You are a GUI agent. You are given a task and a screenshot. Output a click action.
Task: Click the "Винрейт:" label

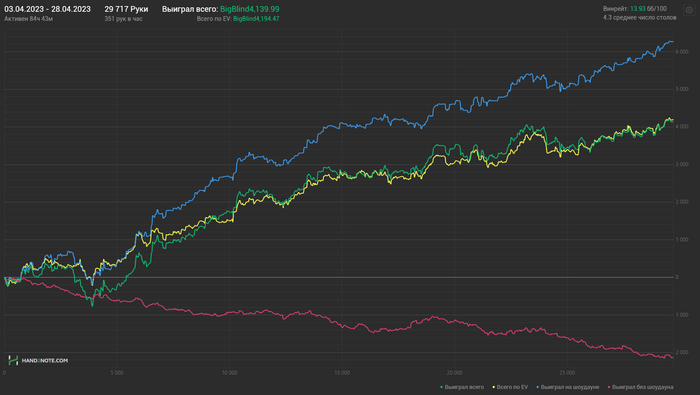pos(616,8)
